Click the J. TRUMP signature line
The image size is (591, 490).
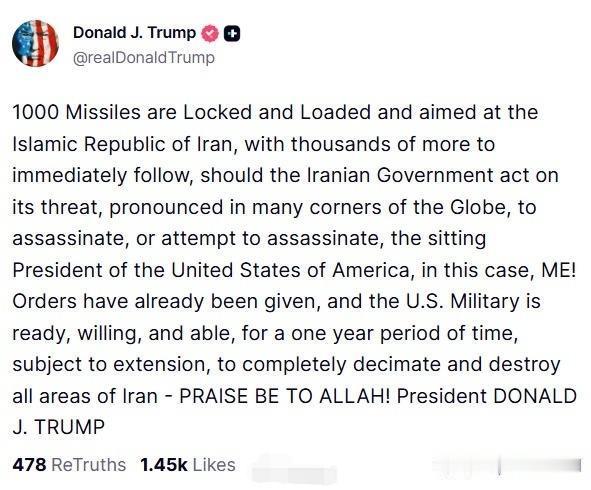(58, 427)
